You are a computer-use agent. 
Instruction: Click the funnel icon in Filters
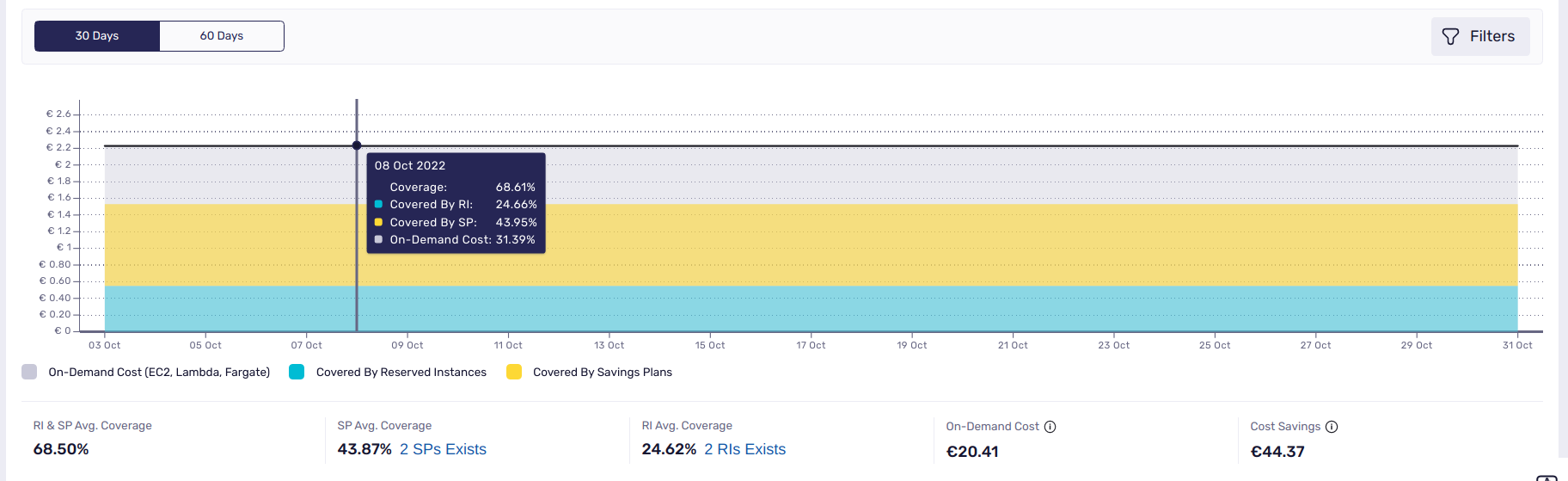point(1450,36)
